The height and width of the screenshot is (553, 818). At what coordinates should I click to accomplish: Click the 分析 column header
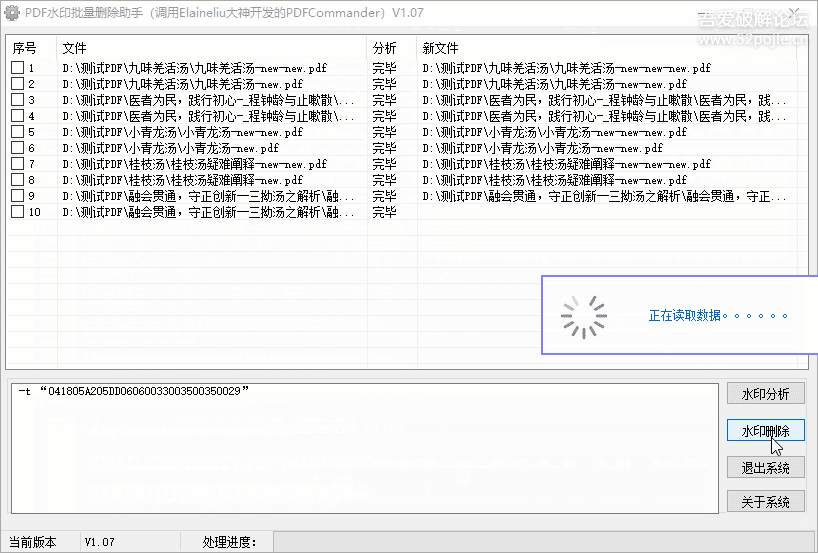[392, 48]
